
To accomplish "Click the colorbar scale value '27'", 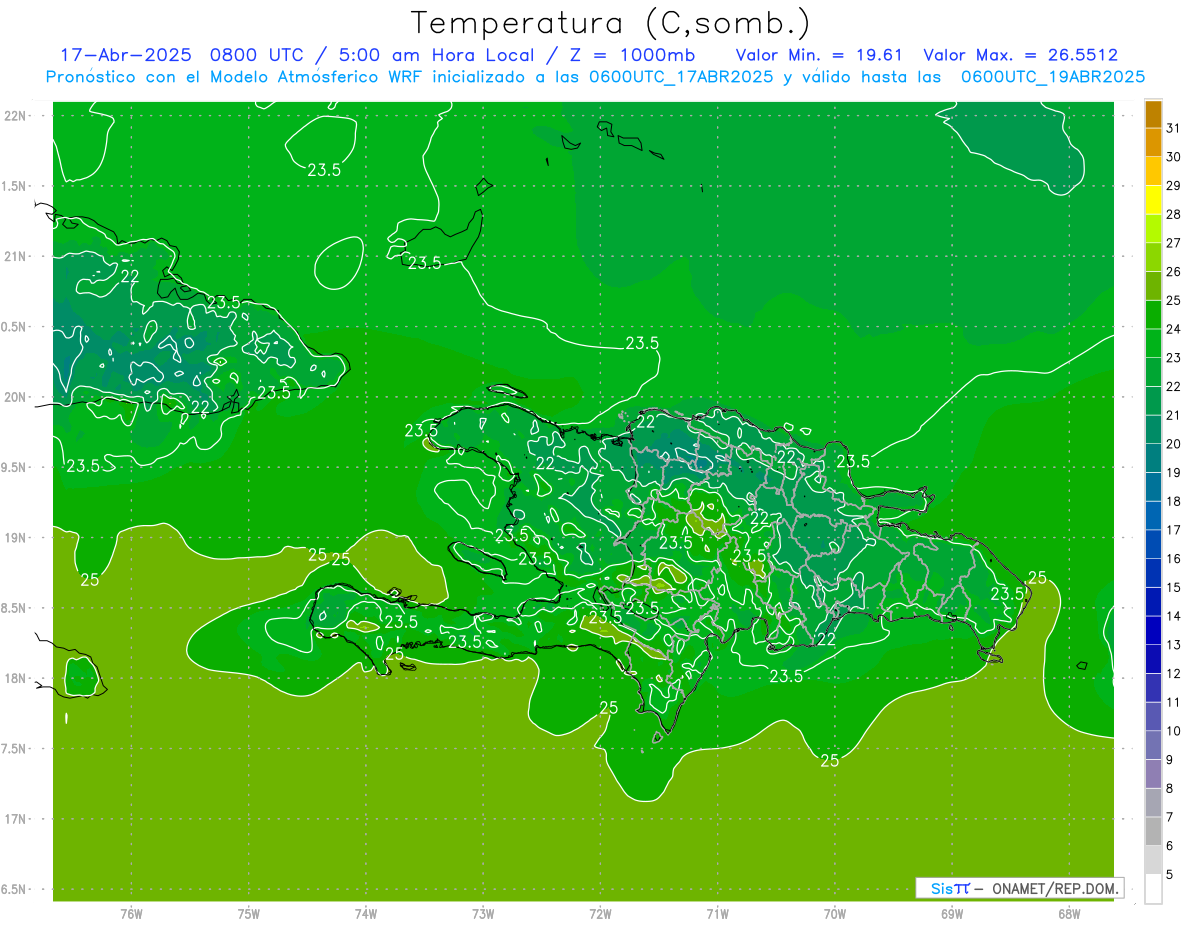I will (x=1174, y=243).
